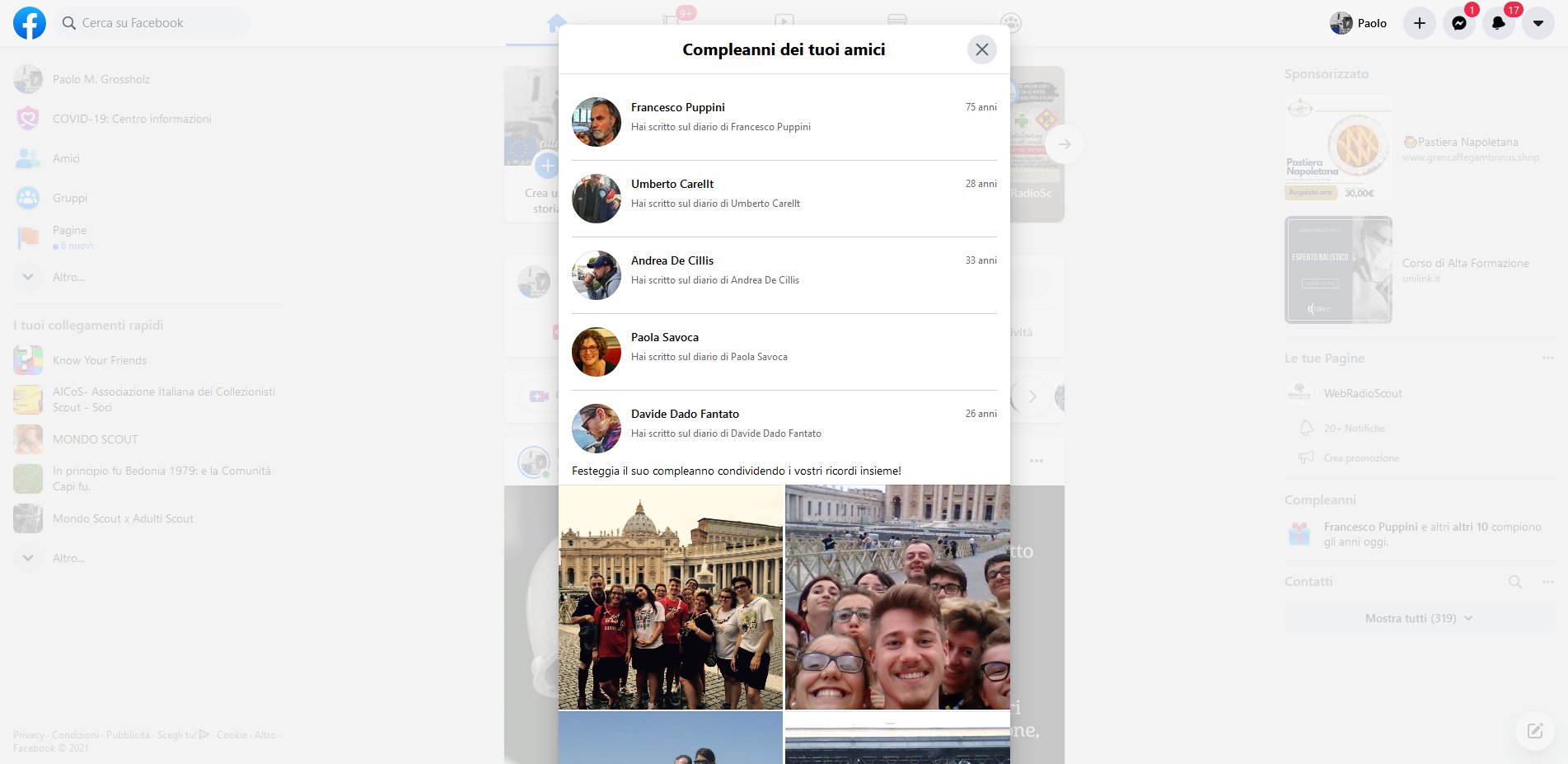Open Mondo Scout x Adulti Scout shortcut

pos(148,518)
